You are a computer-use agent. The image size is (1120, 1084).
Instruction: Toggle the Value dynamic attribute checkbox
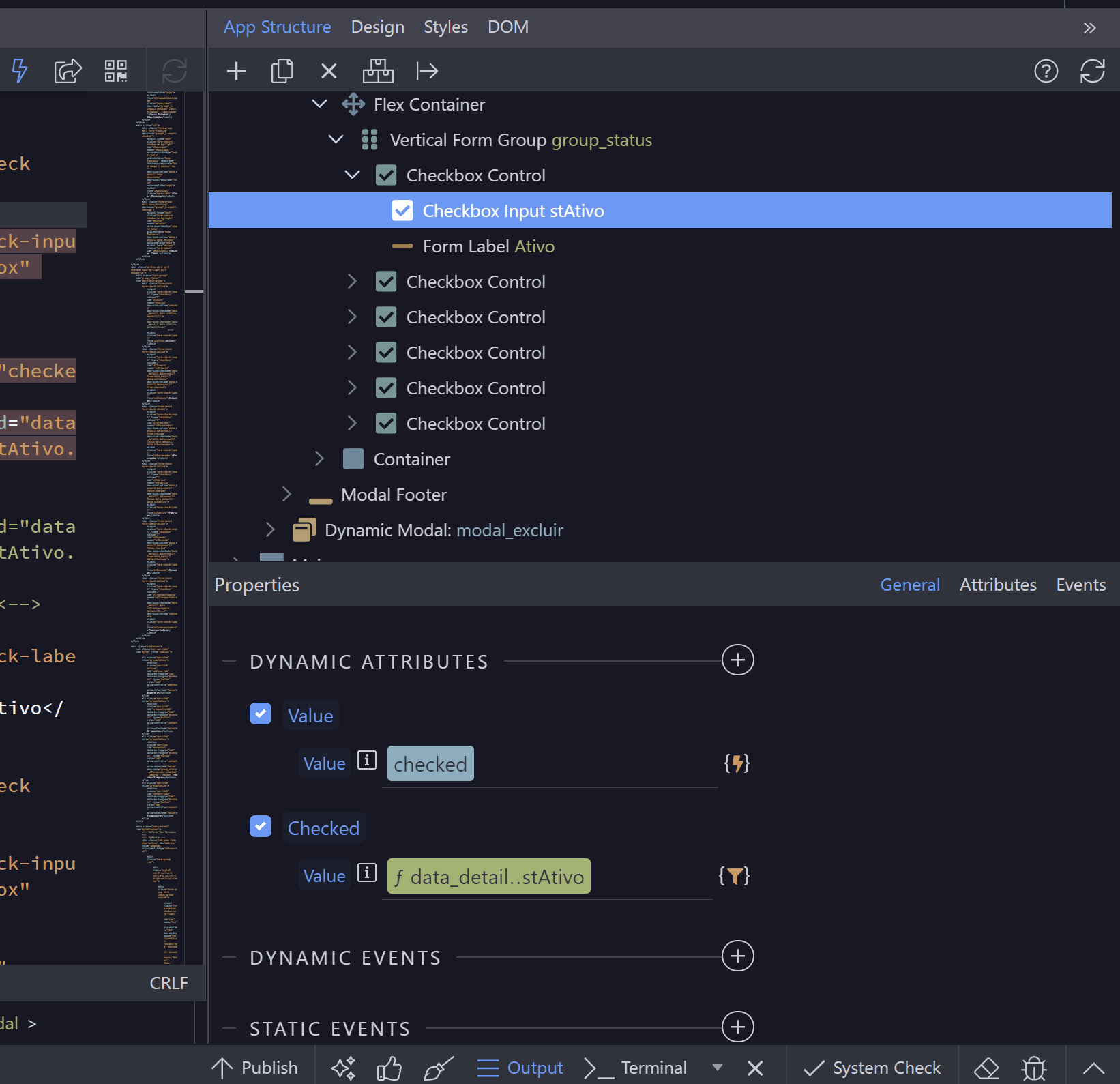261,714
